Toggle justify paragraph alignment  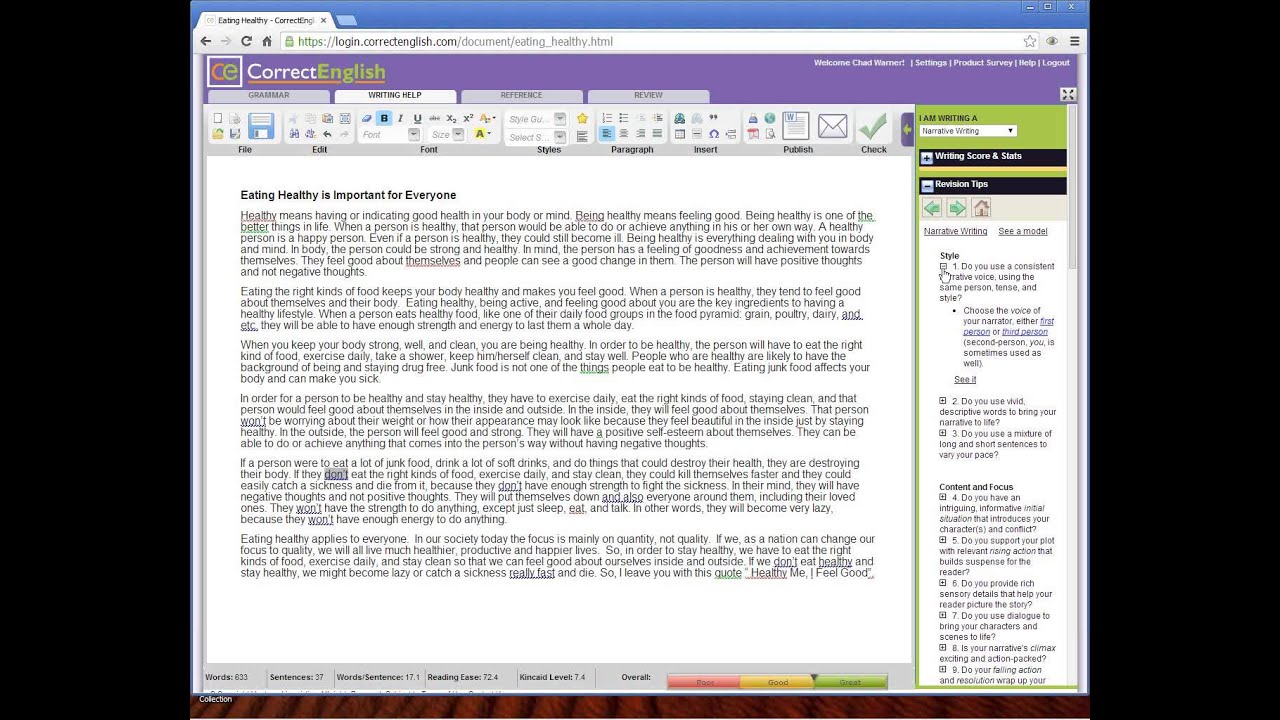(x=657, y=134)
